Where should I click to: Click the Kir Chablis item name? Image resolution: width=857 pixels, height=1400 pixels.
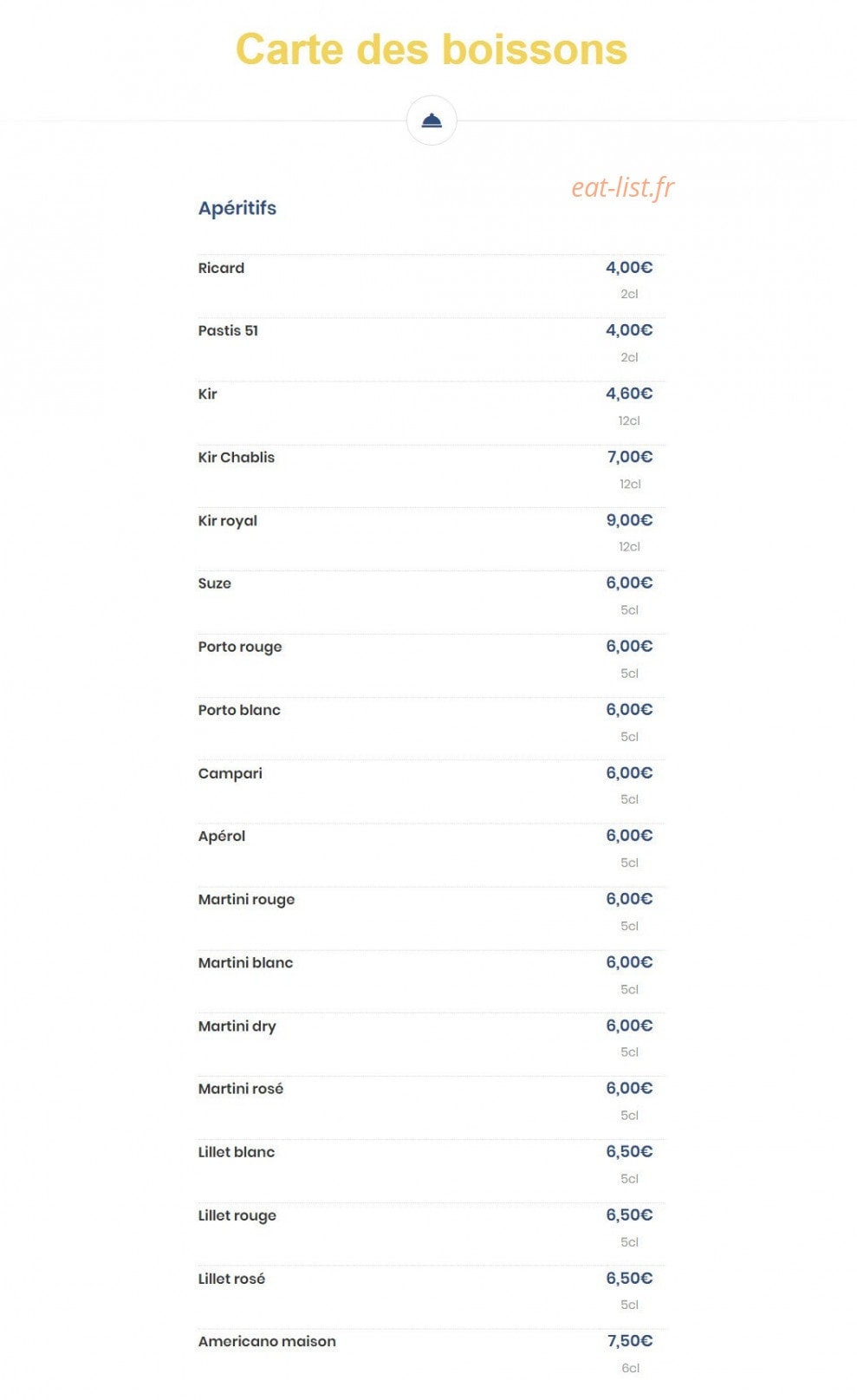pos(237,457)
